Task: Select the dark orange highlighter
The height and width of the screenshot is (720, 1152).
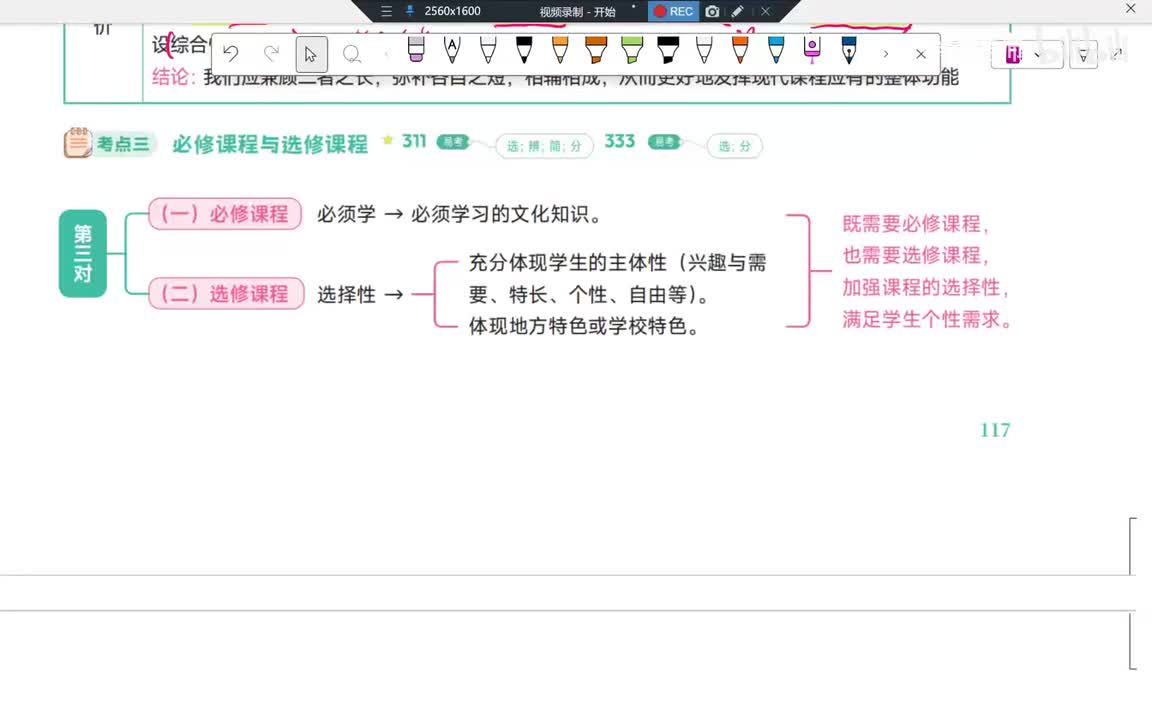Action: (596, 49)
